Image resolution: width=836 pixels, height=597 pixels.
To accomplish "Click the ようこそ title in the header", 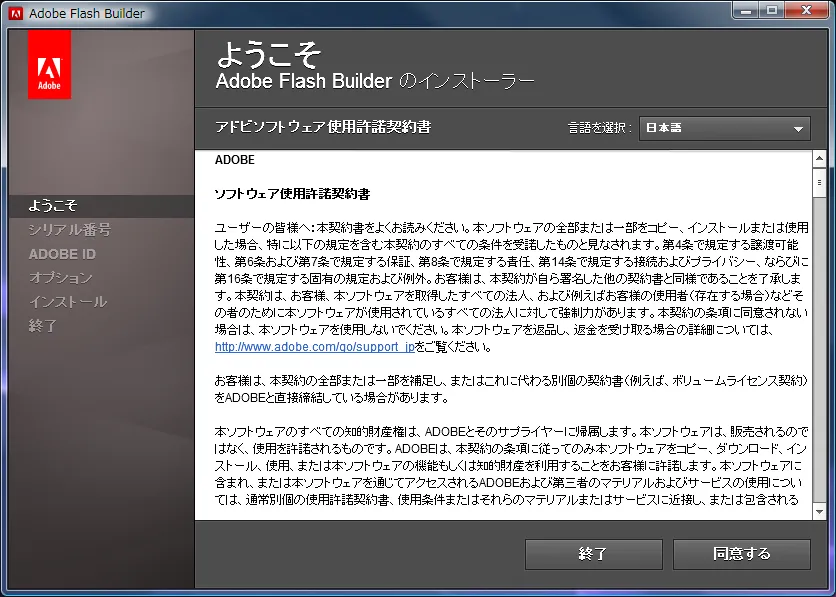I will 269,54.
